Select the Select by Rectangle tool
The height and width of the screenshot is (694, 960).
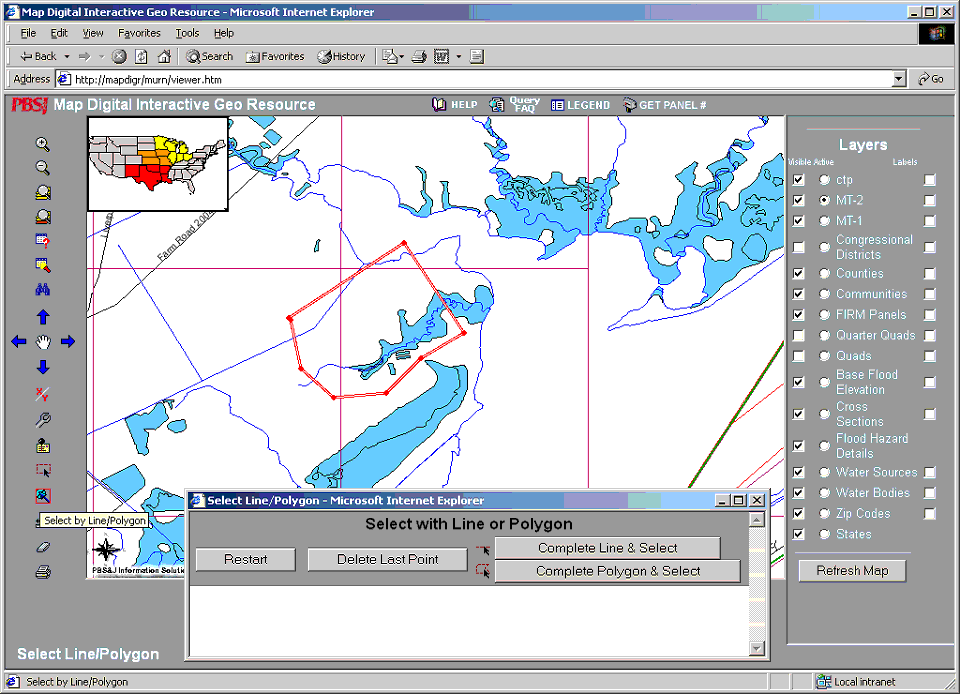coord(43,470)
